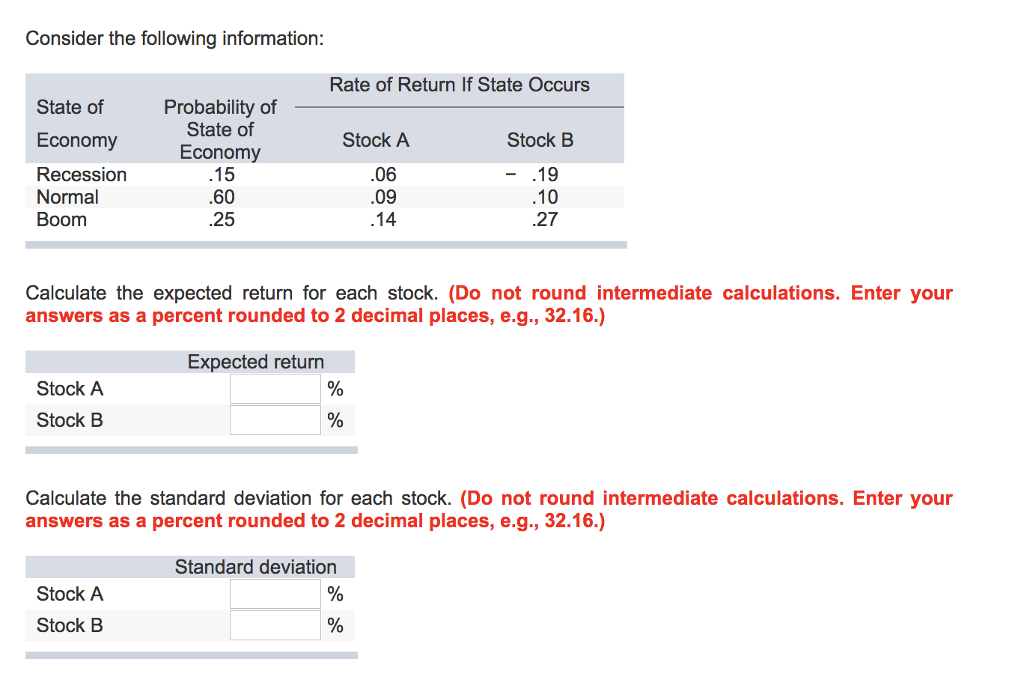This screenshot has height=695, width=1024.
Task: Select the Recession row label
Action: click(81, 174)
